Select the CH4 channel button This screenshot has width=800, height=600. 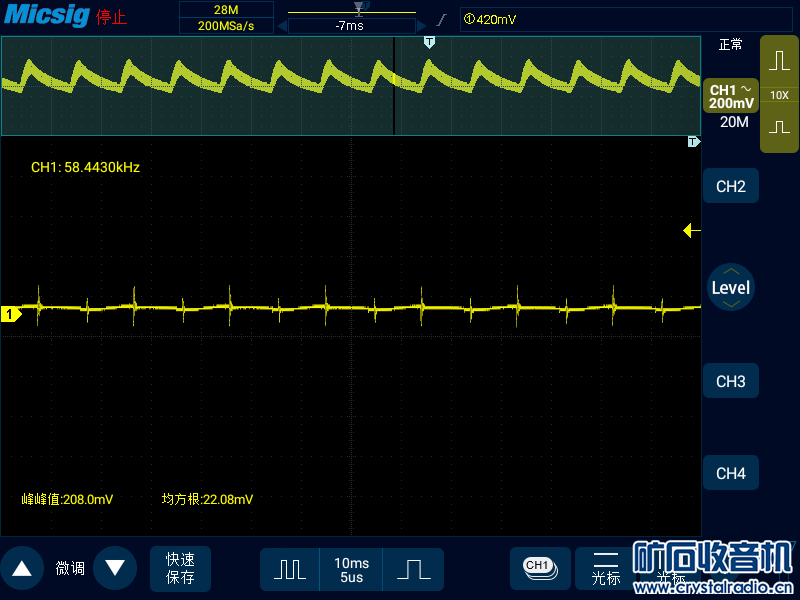click(731, 473)
